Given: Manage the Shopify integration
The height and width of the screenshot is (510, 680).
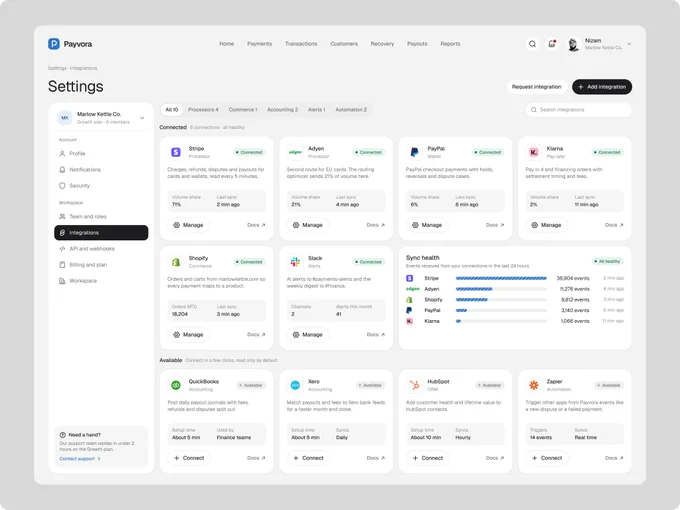Looking at the screenshot, I should click(188, 335).
